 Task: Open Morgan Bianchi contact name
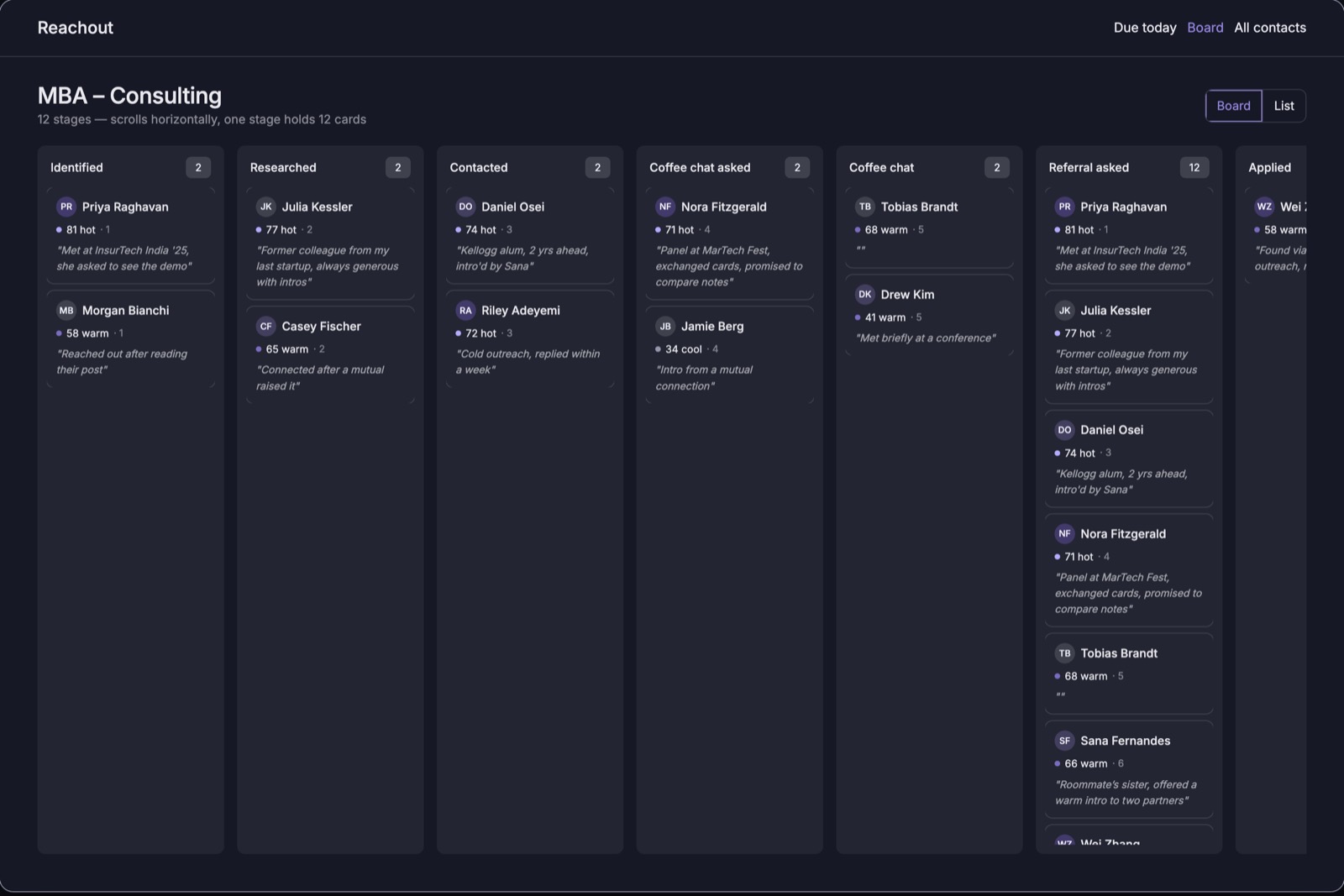pyautogui.click(x=125, y=310)
